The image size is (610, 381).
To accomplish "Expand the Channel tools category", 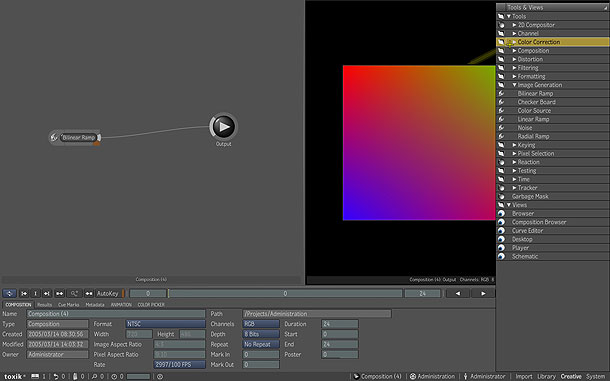I will click(x=514, y=33).
